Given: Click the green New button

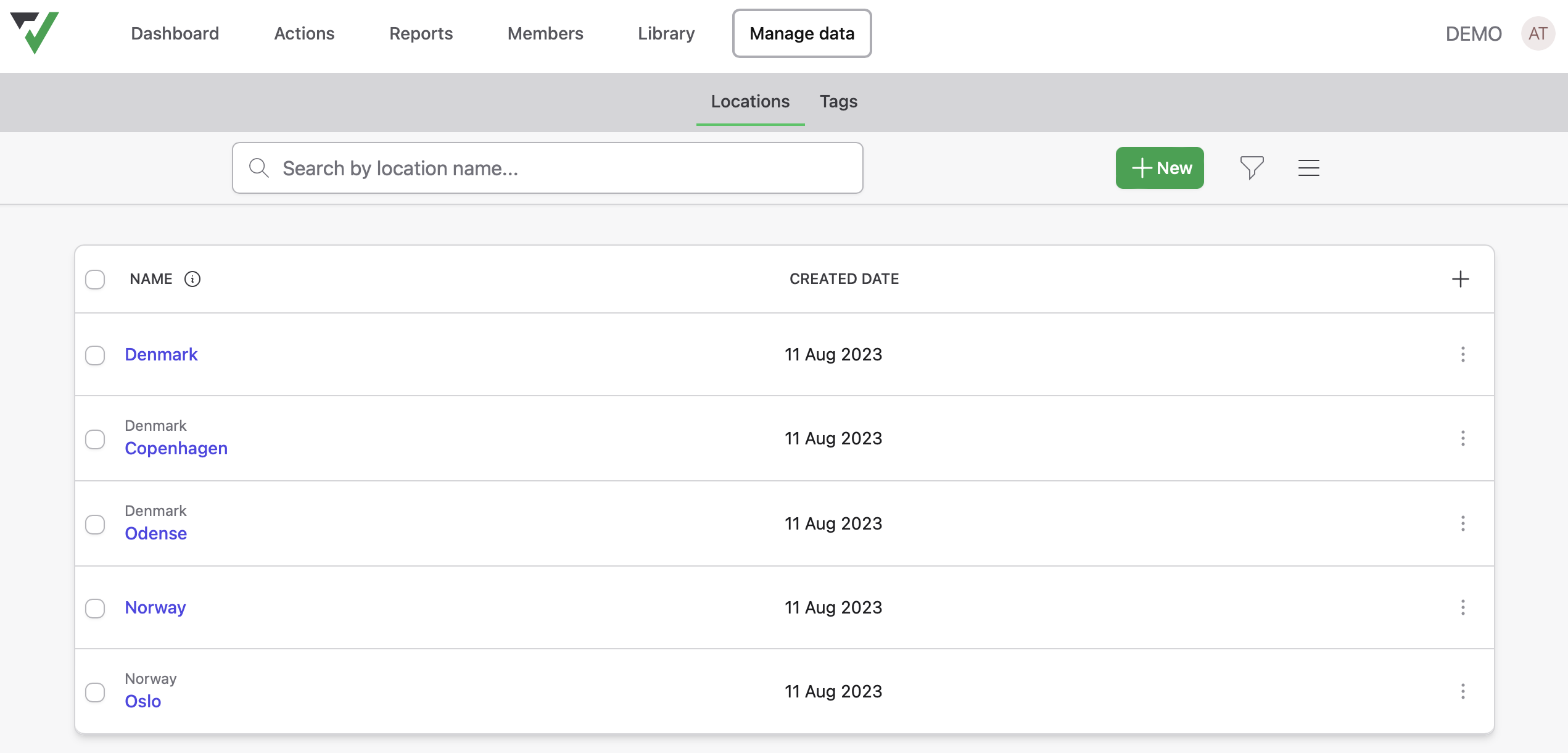Looking at the screenshot, I should [x=1160, y=168].
